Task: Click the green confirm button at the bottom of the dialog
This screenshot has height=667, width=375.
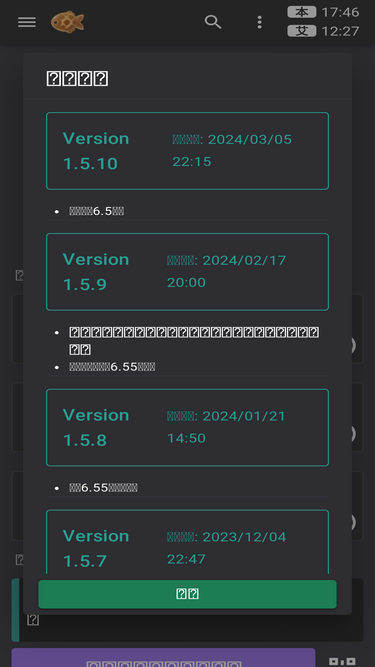Action: (x=188, y=594)
